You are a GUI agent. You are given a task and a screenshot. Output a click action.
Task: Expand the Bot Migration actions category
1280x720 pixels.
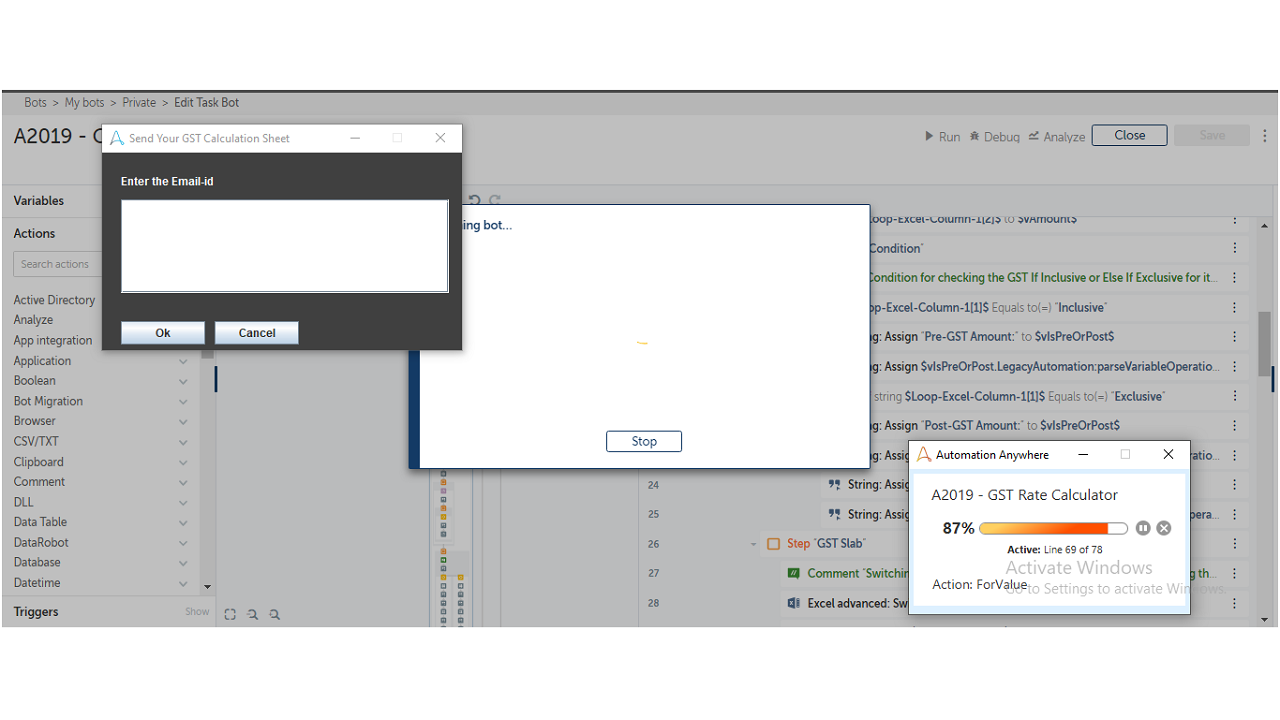183,401
